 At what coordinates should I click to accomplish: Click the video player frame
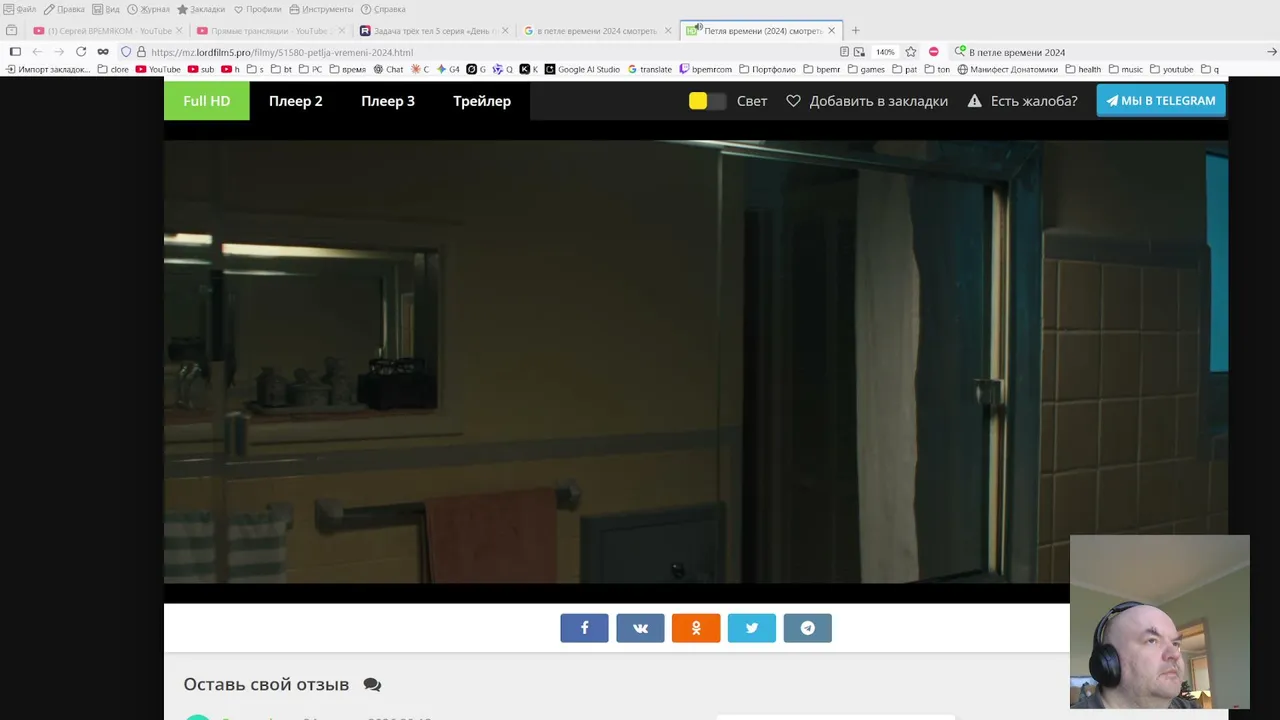click(696, 361)
